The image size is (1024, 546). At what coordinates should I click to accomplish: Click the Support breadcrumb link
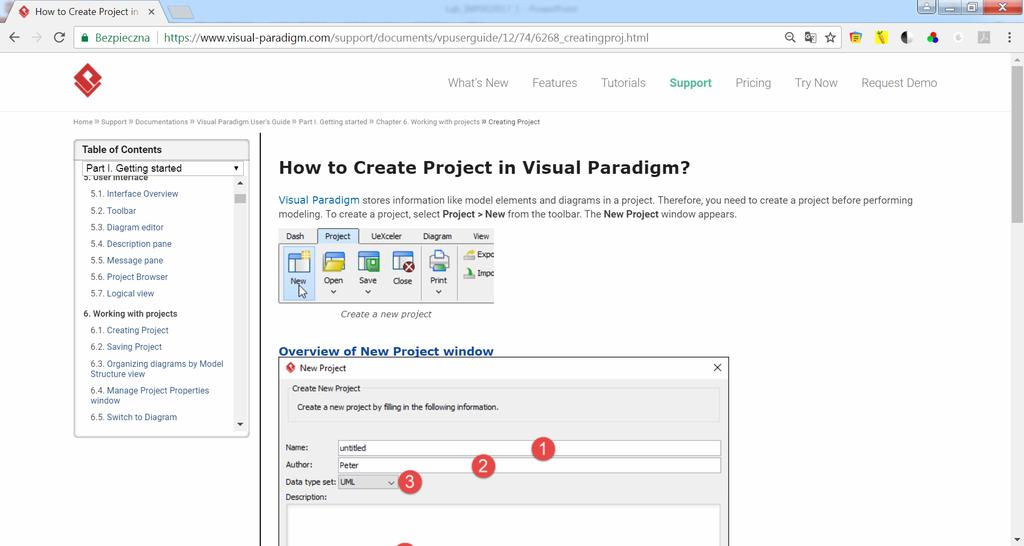(114, 122)
